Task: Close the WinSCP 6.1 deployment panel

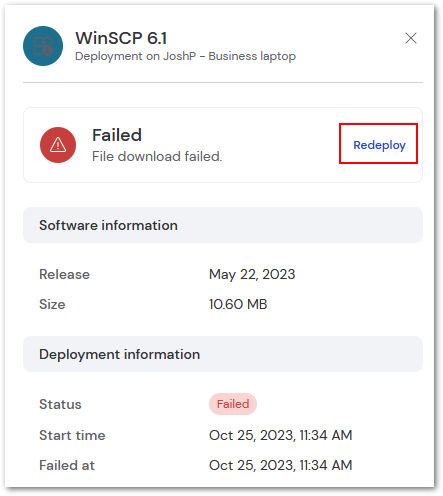Action: tap(411, 38)
